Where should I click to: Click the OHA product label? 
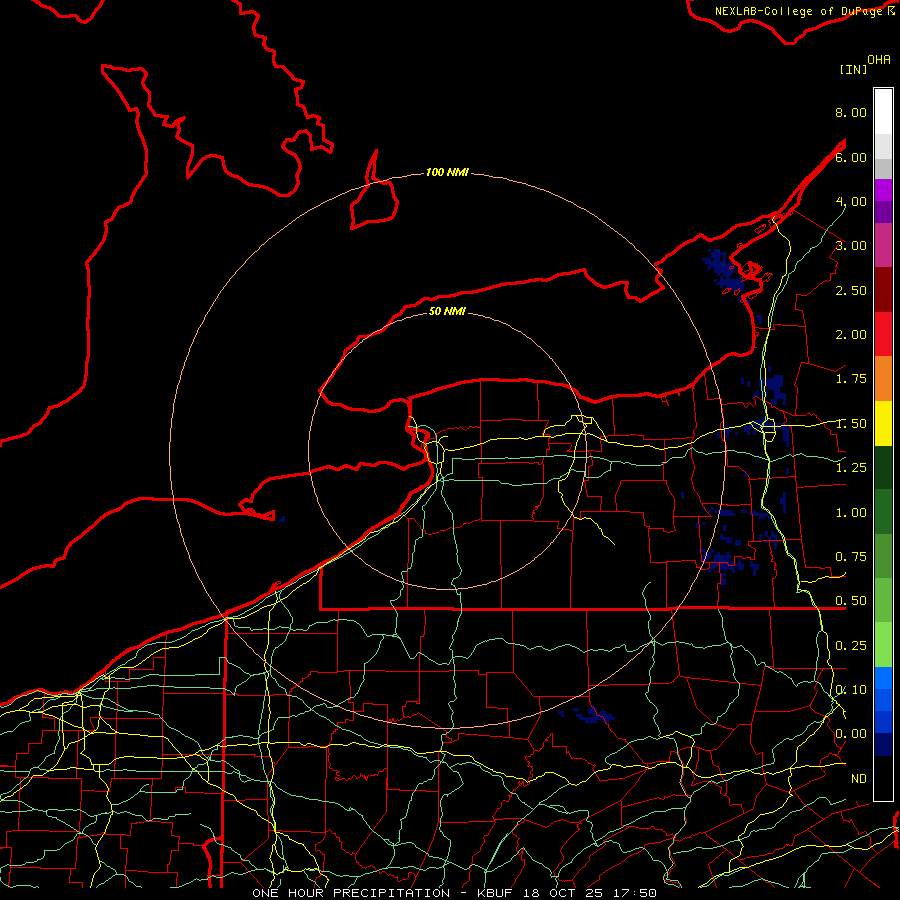[x=879, y=59]
